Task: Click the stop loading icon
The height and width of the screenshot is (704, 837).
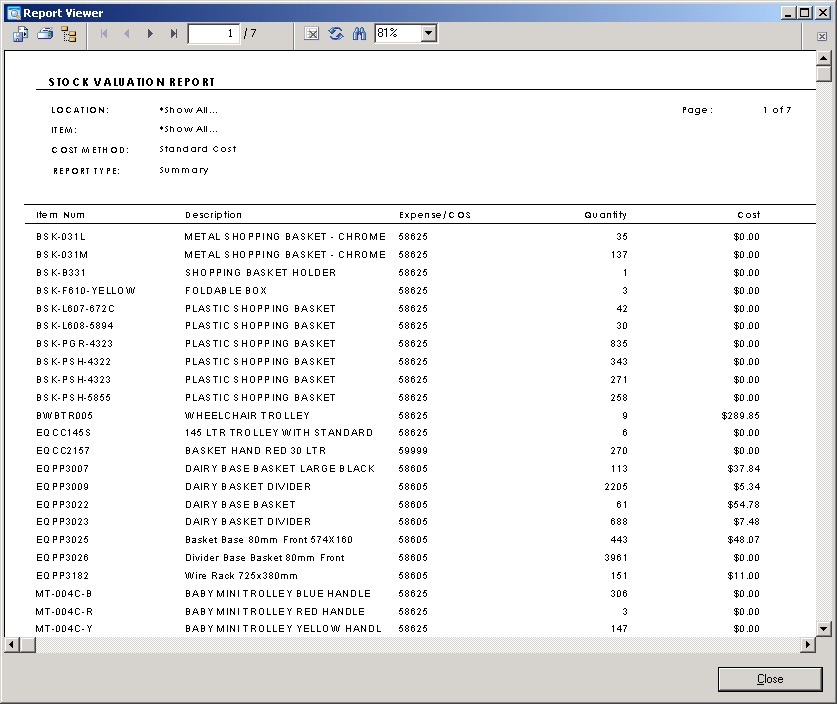Action: point(311,34)
